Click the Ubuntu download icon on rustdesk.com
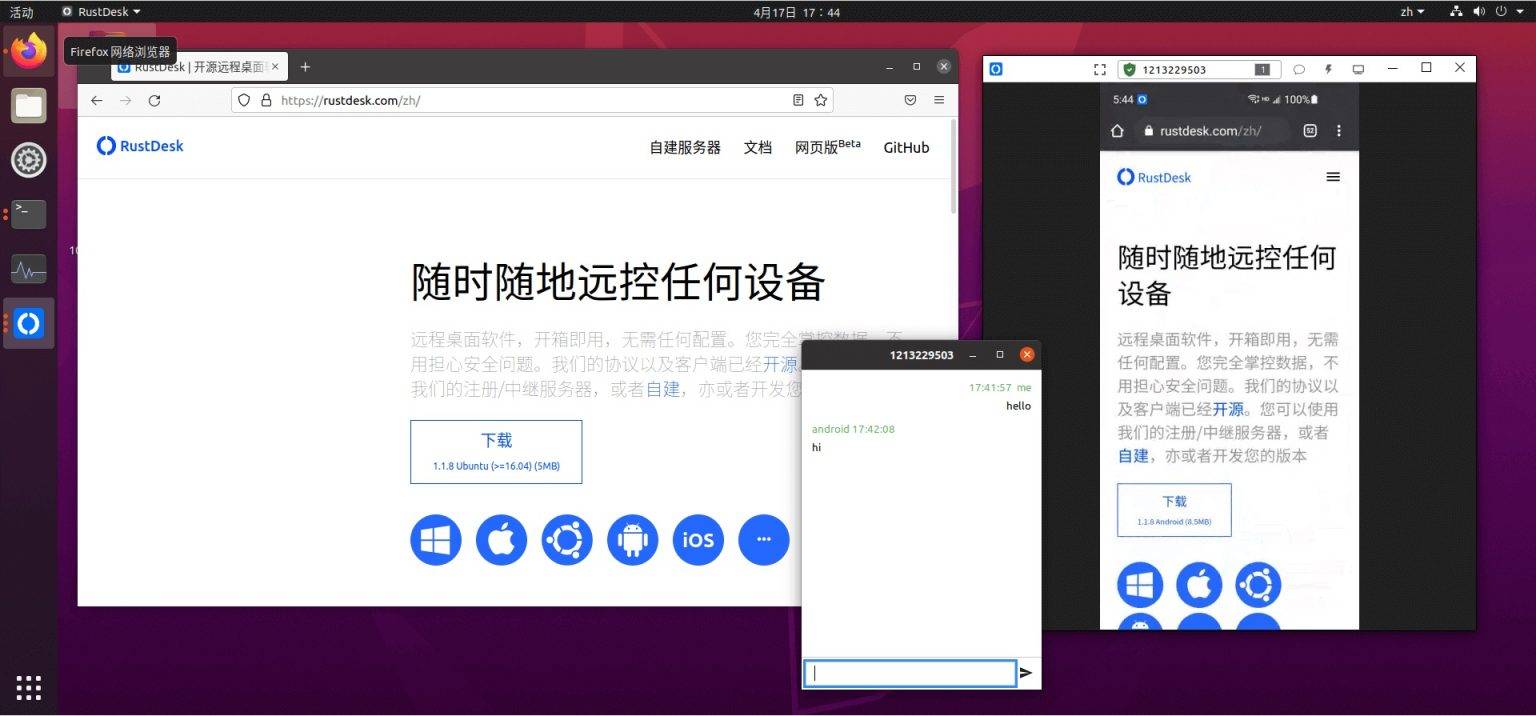 [x=566, y=540]
